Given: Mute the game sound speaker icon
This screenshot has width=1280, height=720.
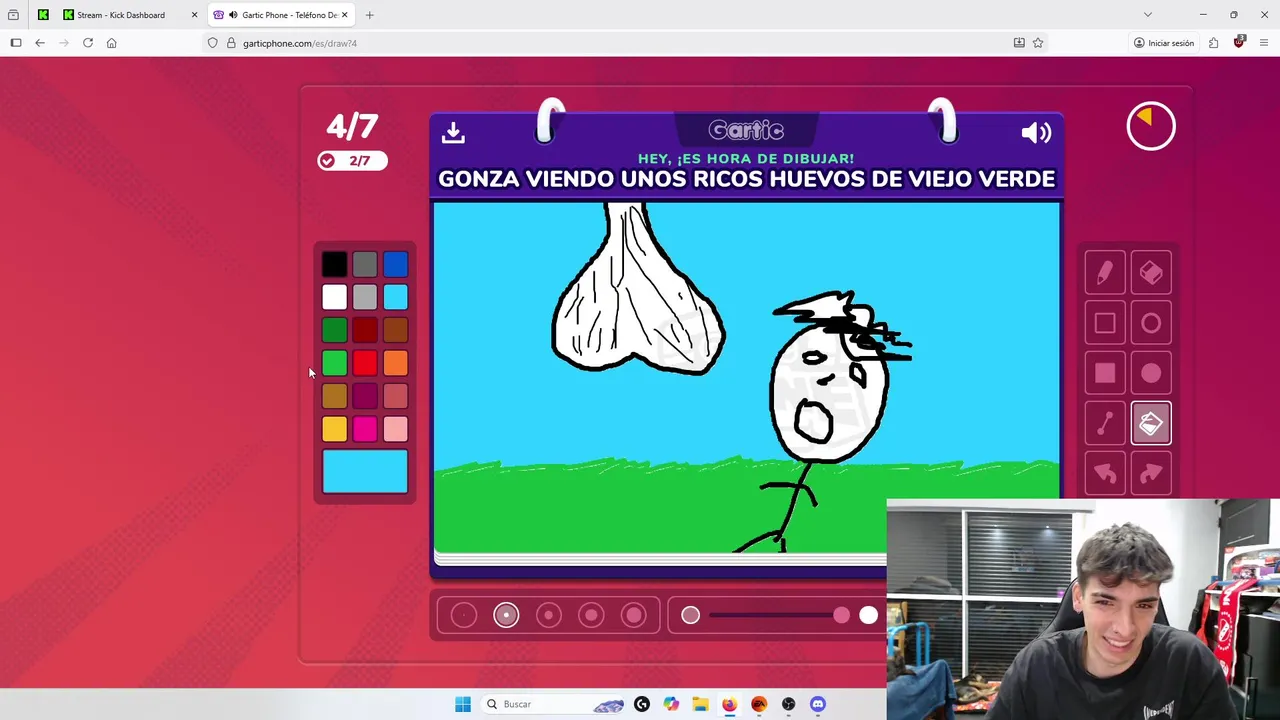Looking at the screenshot, I should point(1036,132).
